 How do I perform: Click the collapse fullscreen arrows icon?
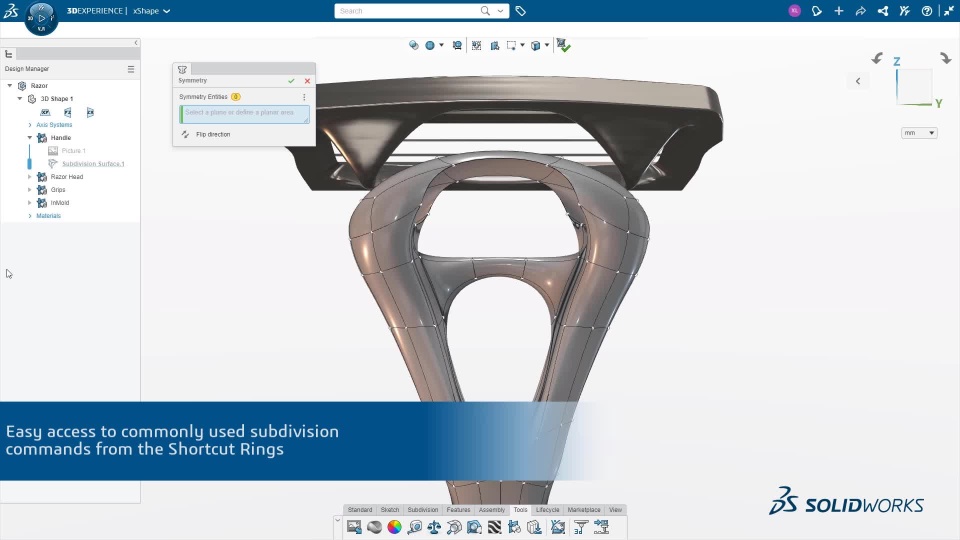click(948, 10)
